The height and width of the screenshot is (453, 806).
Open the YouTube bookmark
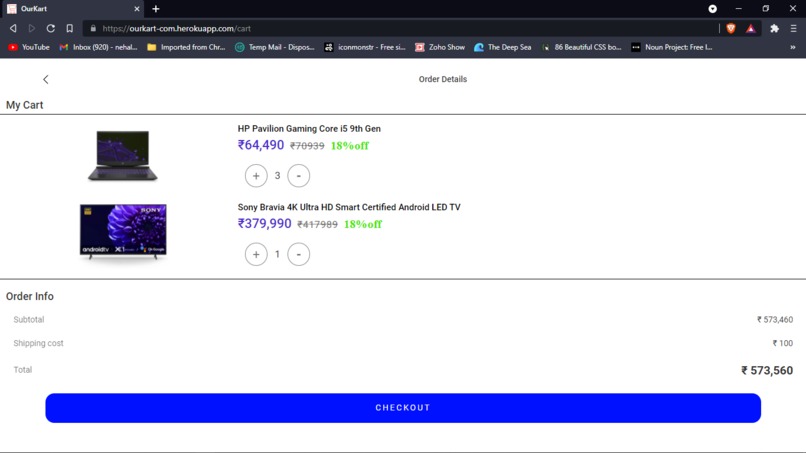[x=29, y=47]
